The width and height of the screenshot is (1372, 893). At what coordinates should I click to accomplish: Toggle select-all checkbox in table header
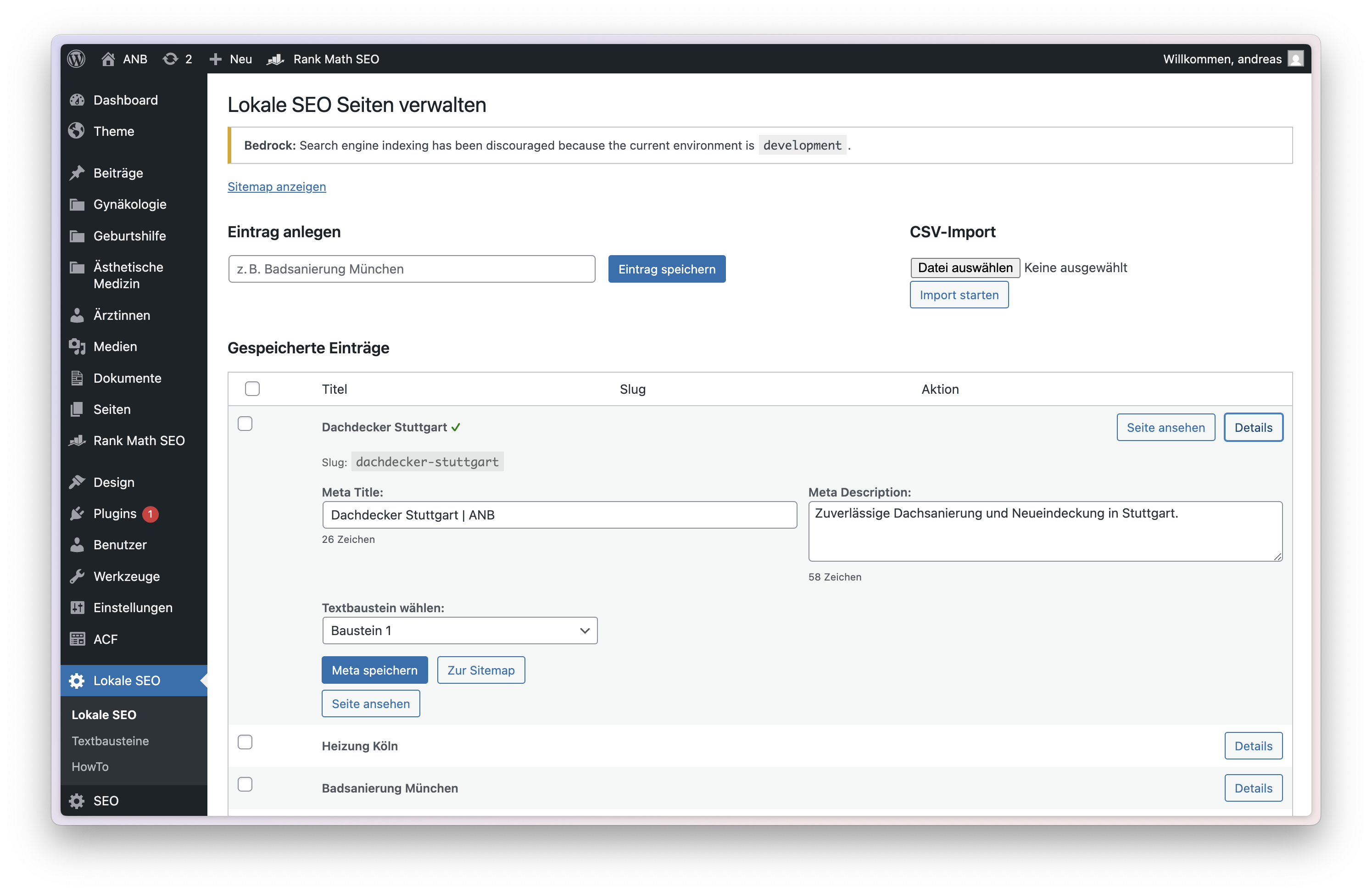(x=252, y=389)
